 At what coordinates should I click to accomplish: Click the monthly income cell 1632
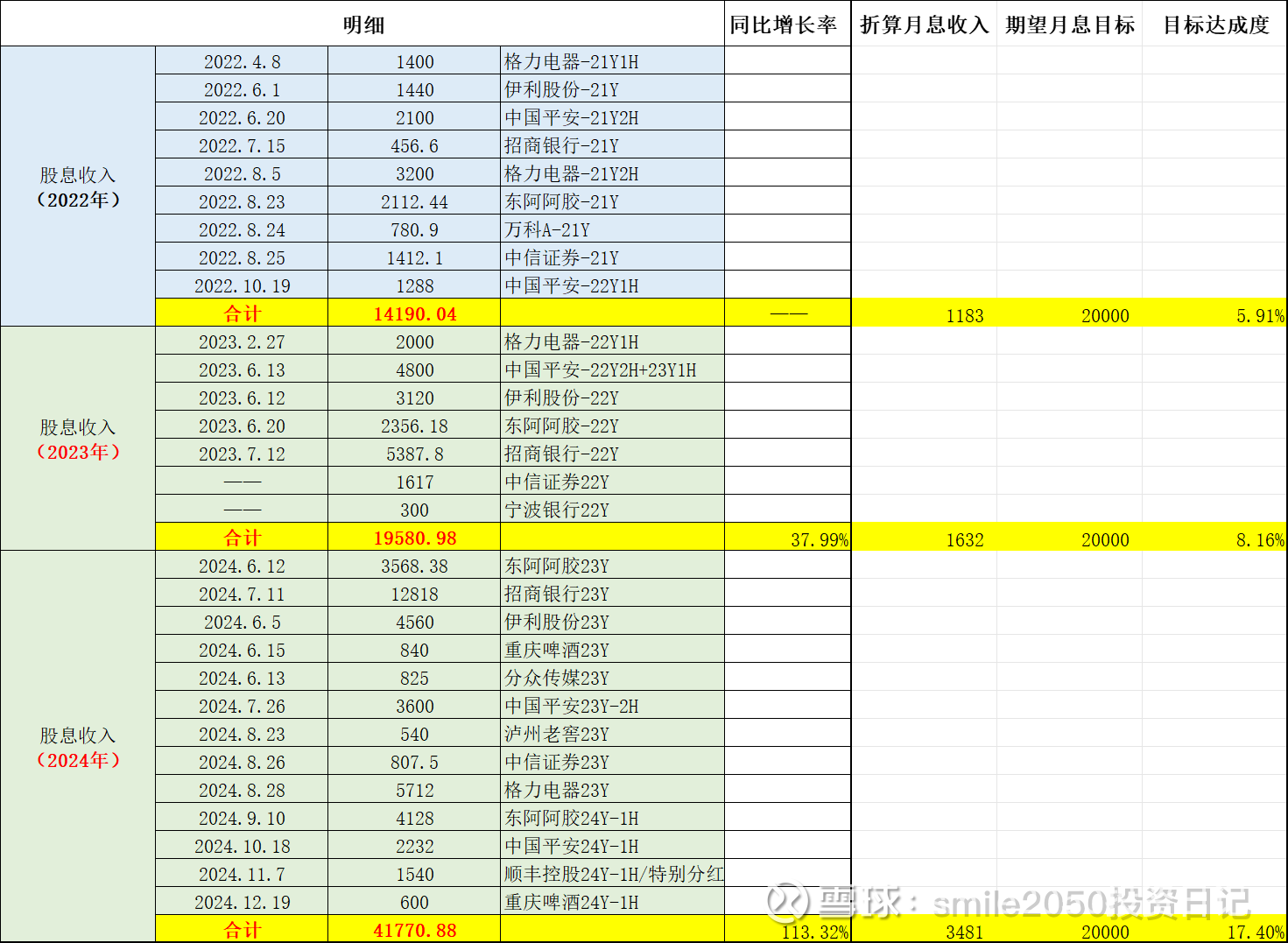click(x=924, y=538)
